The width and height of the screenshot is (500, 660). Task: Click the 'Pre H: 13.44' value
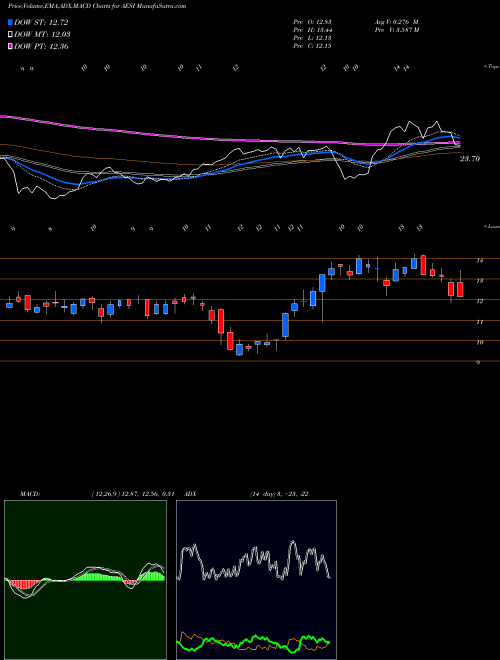(312, 30)
